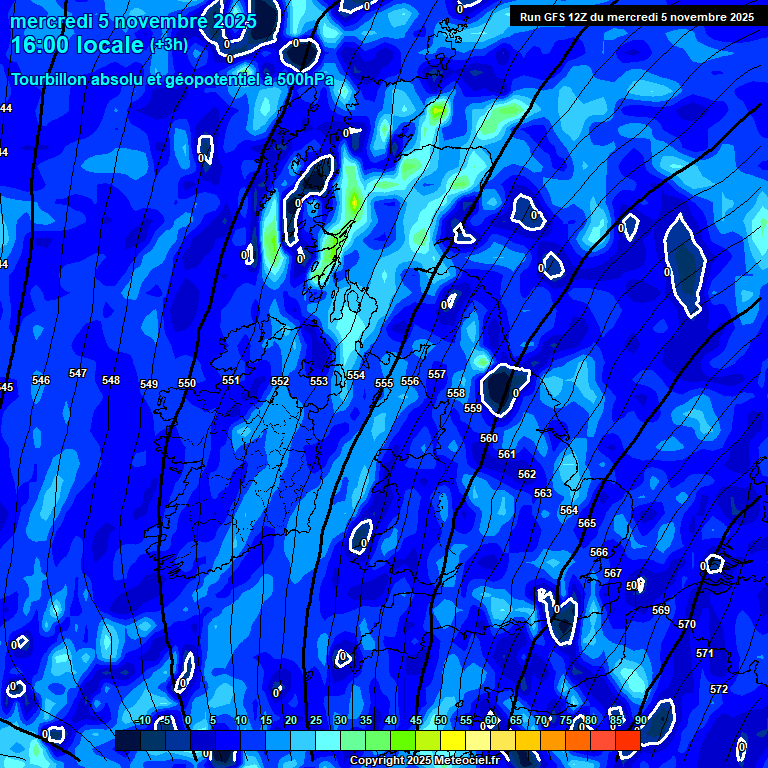Click the '-10' value on the color scale

coord(142,720)
